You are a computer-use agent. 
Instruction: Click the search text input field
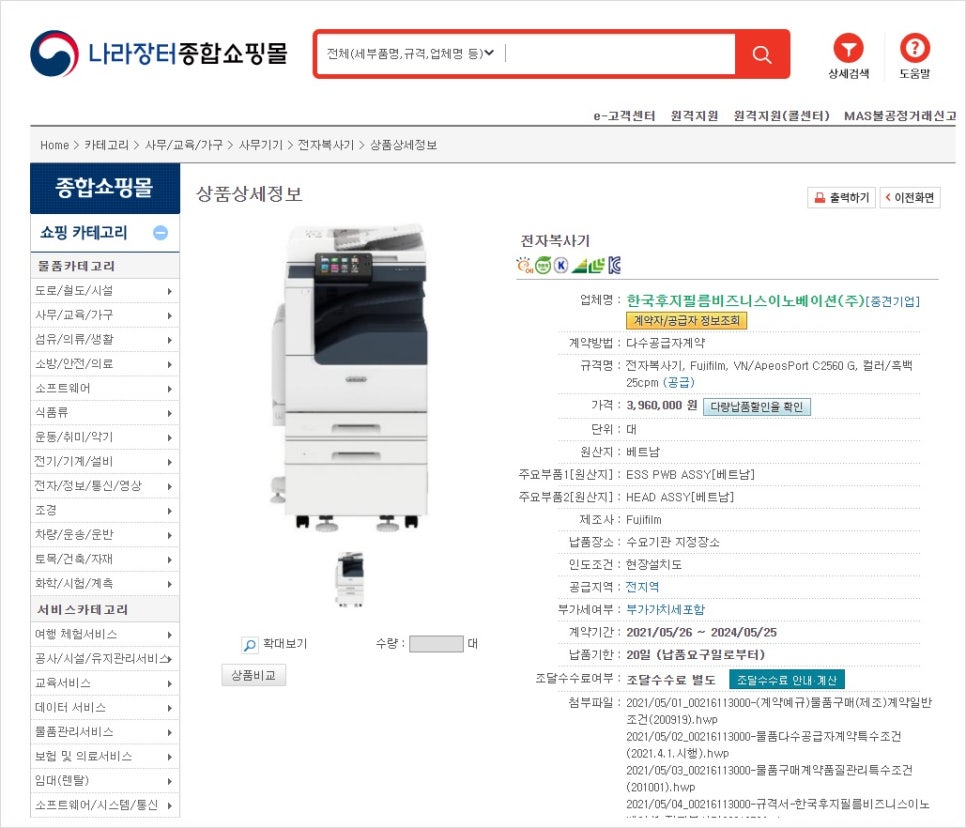tap(619, 54)
